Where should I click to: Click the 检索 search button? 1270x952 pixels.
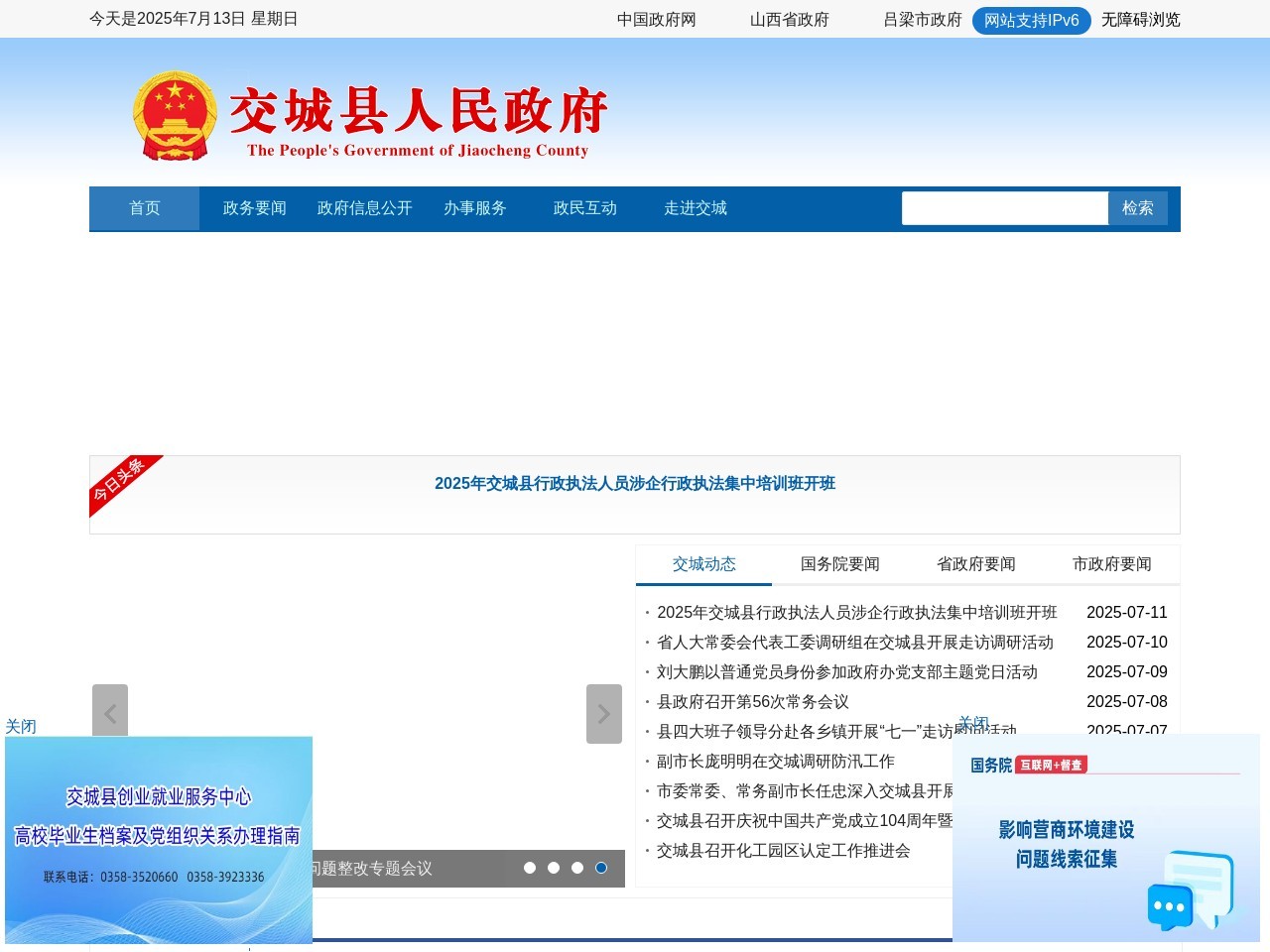tap(1138, 208)
